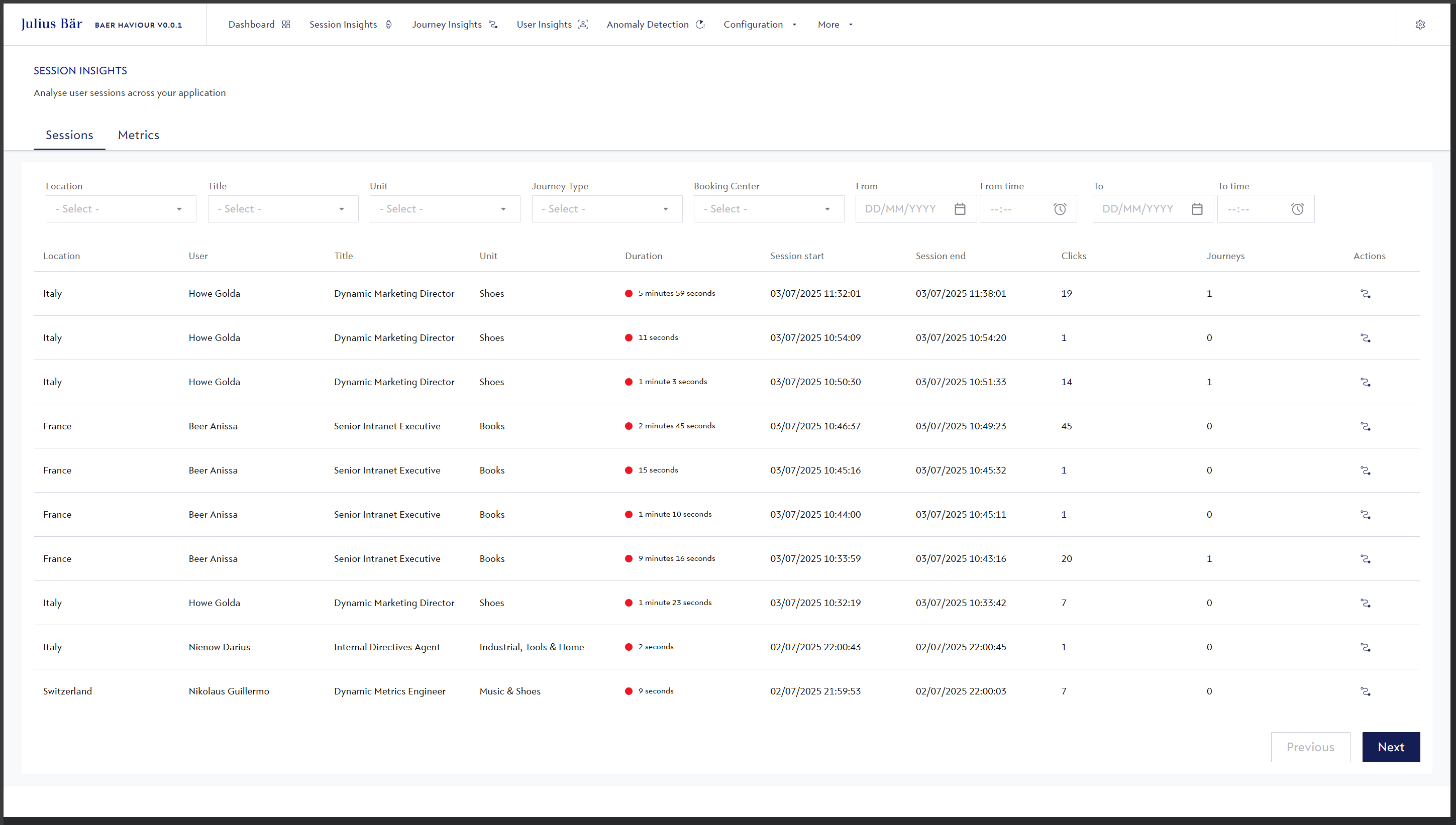Expand the Title filter dropdown
The width and height of the screenshot is (1456, 825).
(x=283, y=209)
